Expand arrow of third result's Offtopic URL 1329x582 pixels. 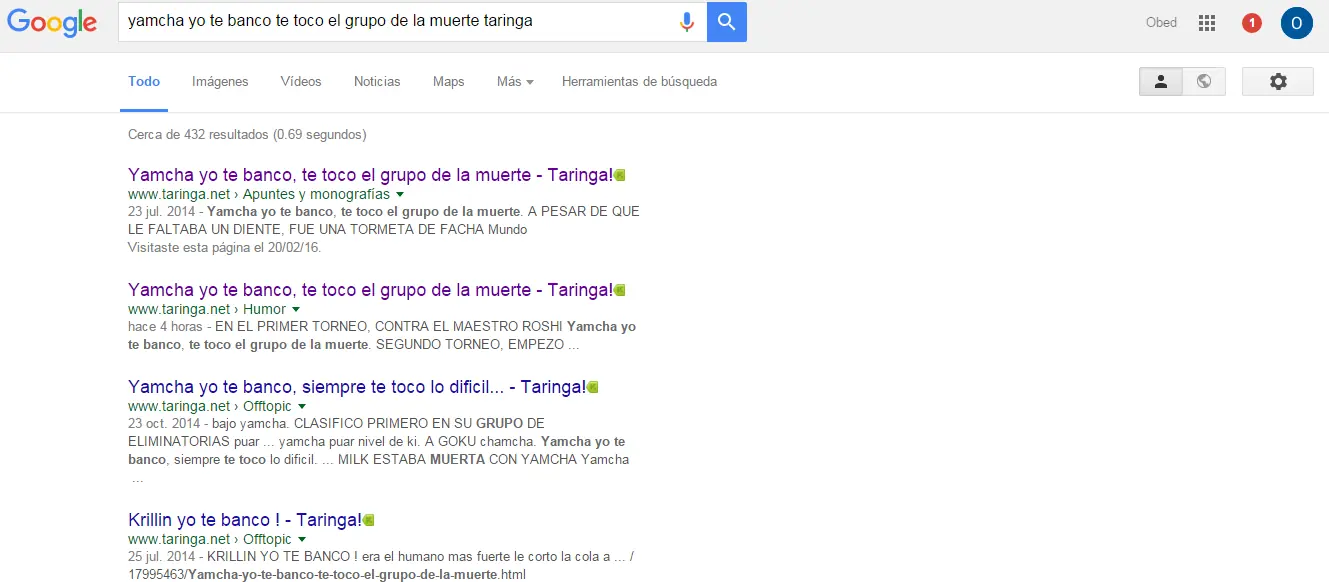302,407
